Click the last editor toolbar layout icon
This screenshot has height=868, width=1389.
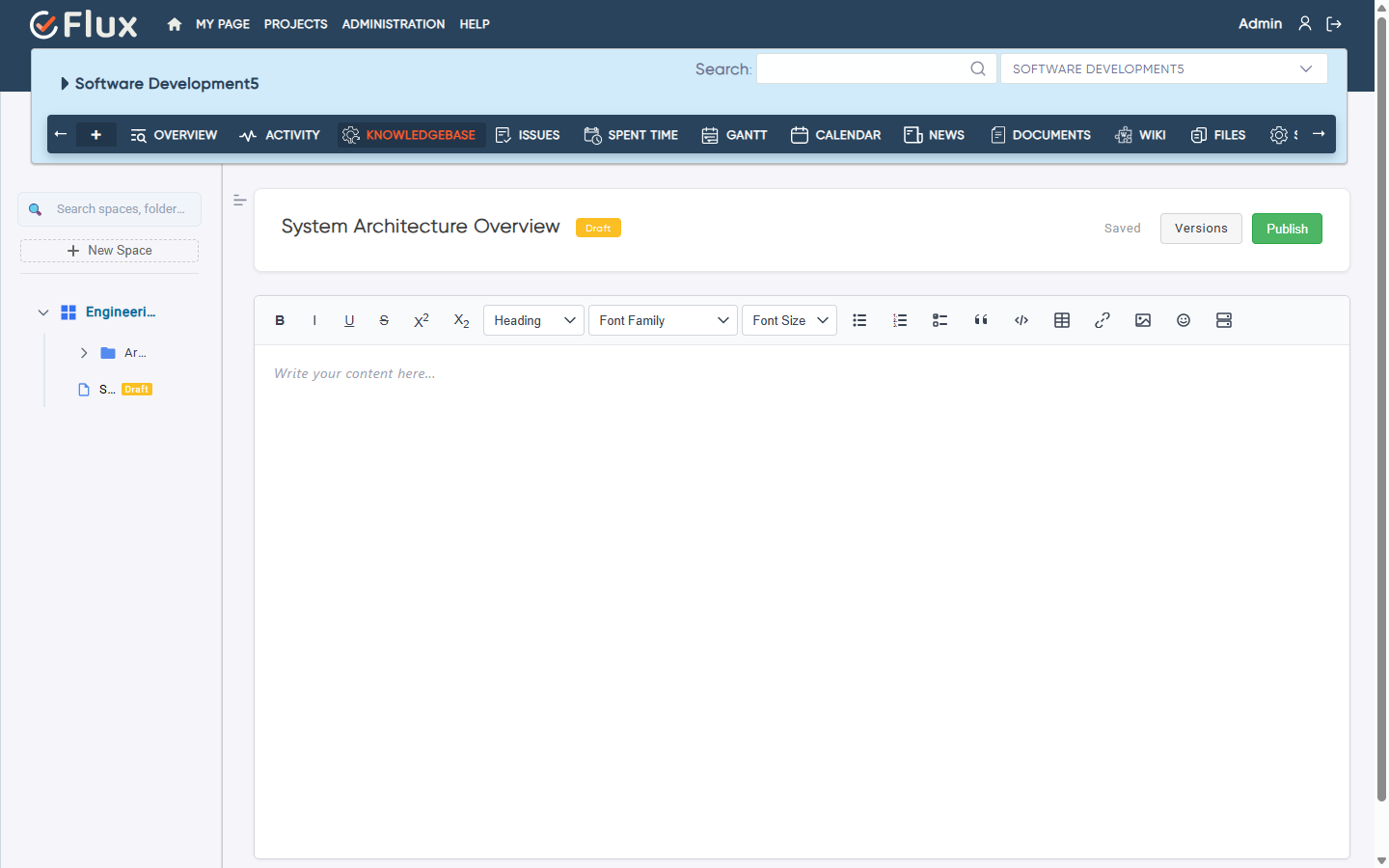pyautogui.click(x=1224, y=320)
